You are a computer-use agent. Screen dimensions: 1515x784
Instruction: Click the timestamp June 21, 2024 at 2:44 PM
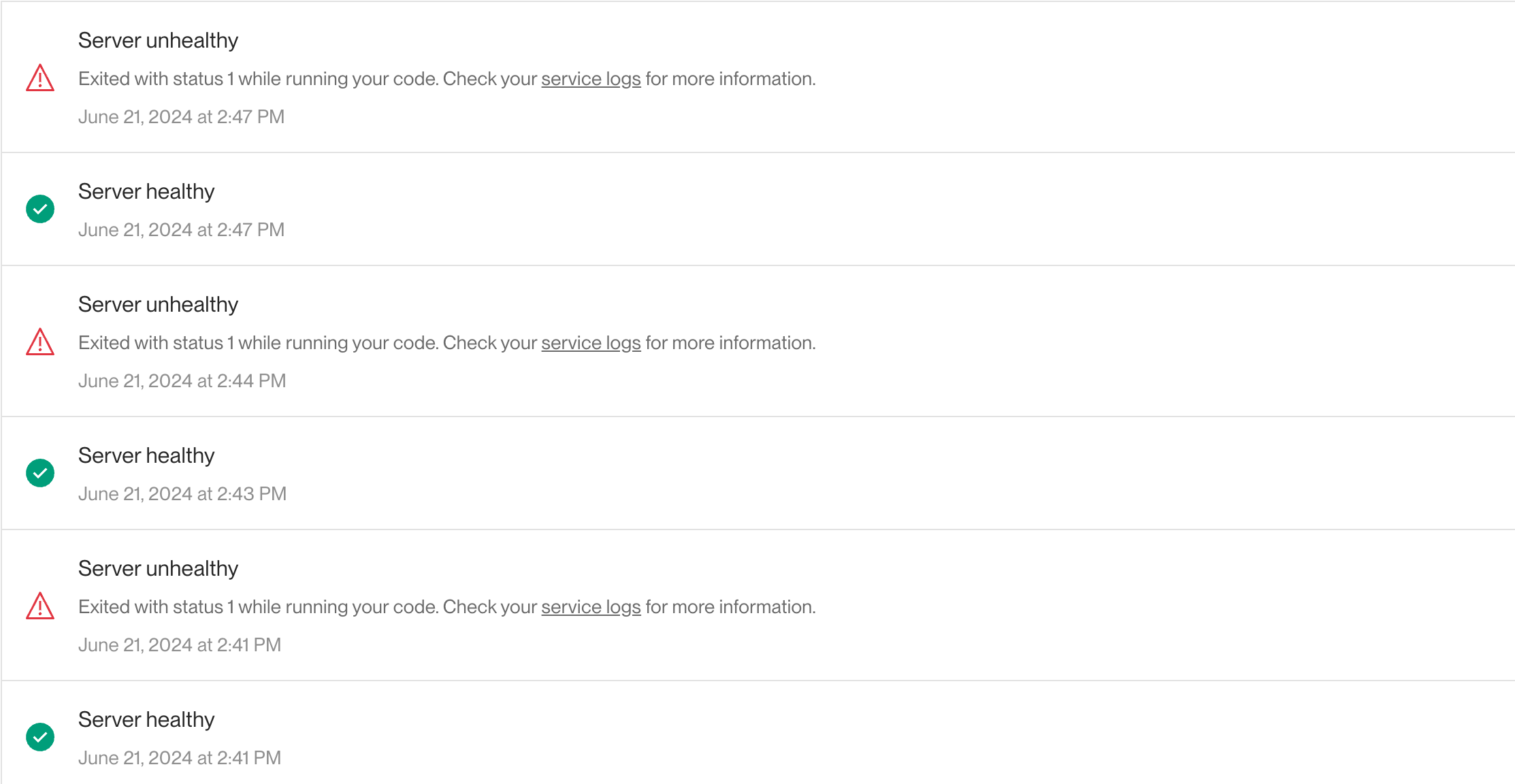pyautogui.click(x=182, y=381)
